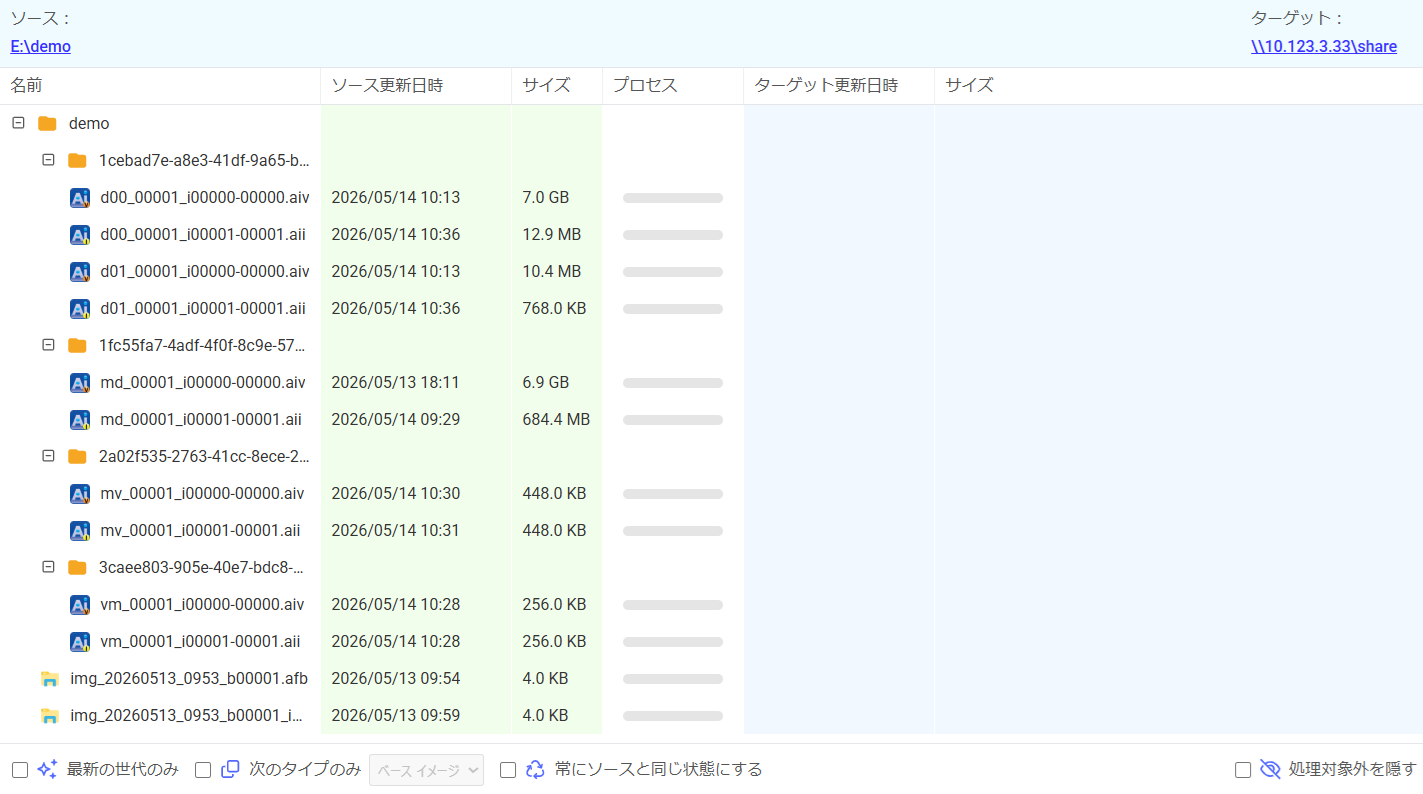The height and width of the screenshot is (794, 1423).
Task: Select the d01_00001_i00000-00000.aiv file name
Action: point(205,272)
